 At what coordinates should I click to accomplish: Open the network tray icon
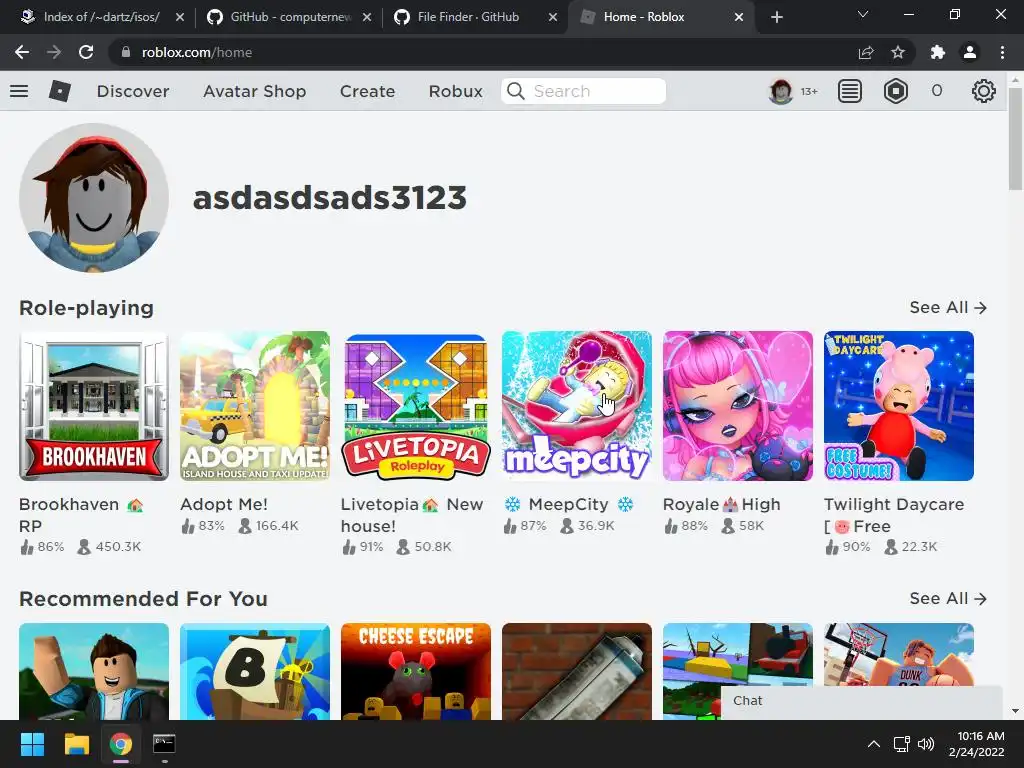902,744
